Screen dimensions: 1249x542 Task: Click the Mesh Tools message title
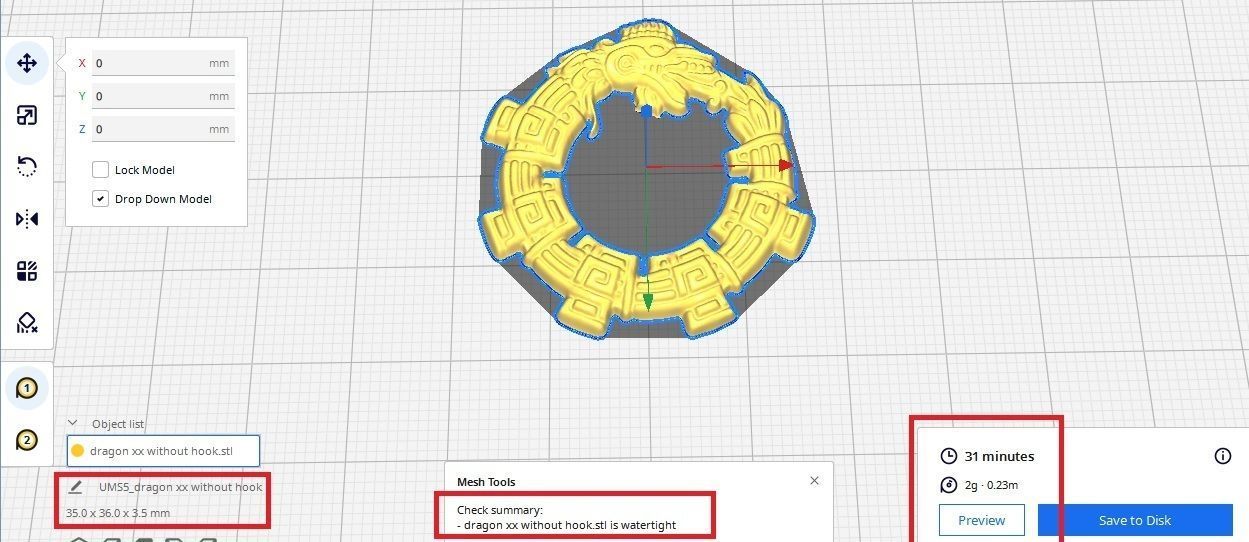[486, 482]
